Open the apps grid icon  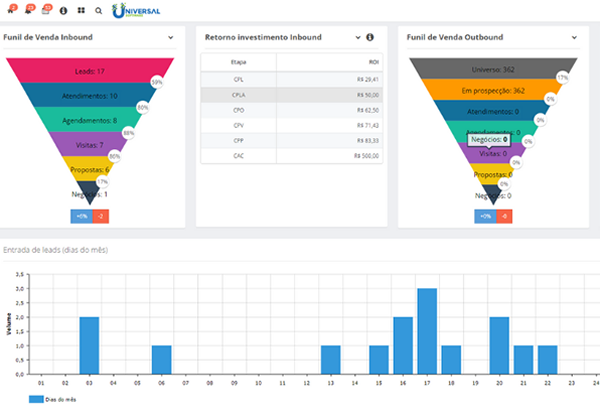81,10
